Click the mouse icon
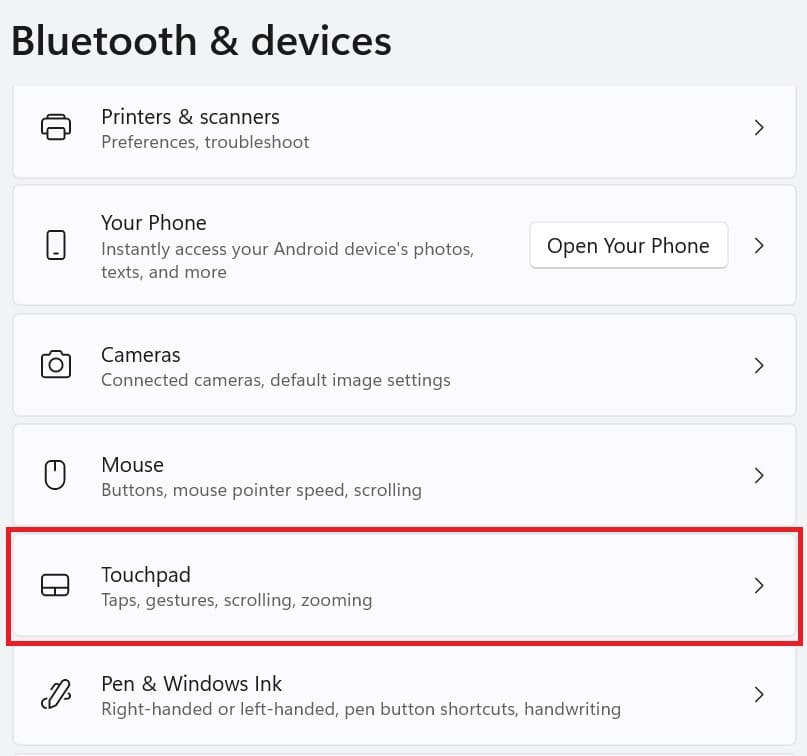807x756 pixels. point(55,474)
